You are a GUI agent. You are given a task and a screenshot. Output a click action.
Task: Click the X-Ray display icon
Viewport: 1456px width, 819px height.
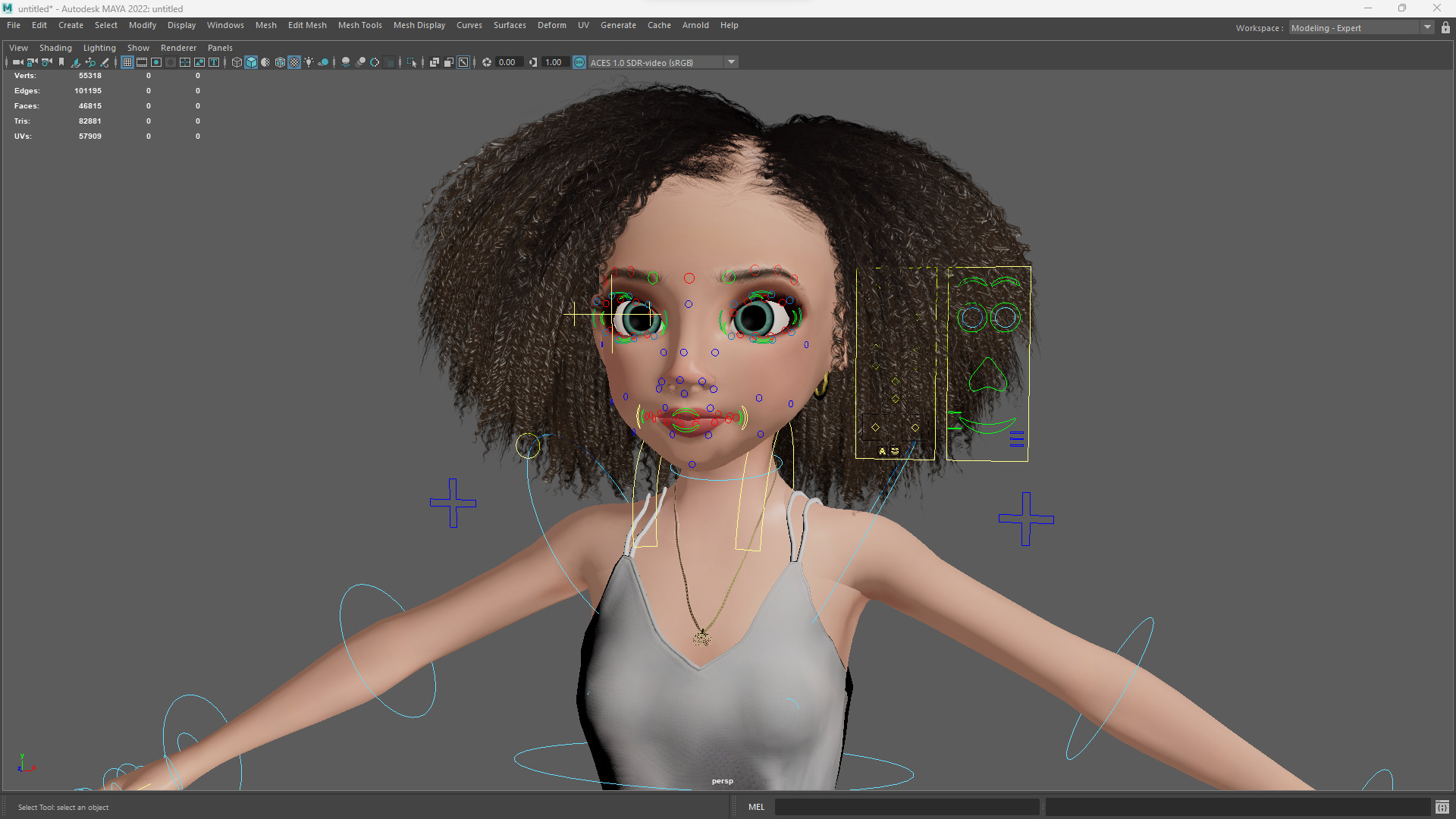pos(435,62)
